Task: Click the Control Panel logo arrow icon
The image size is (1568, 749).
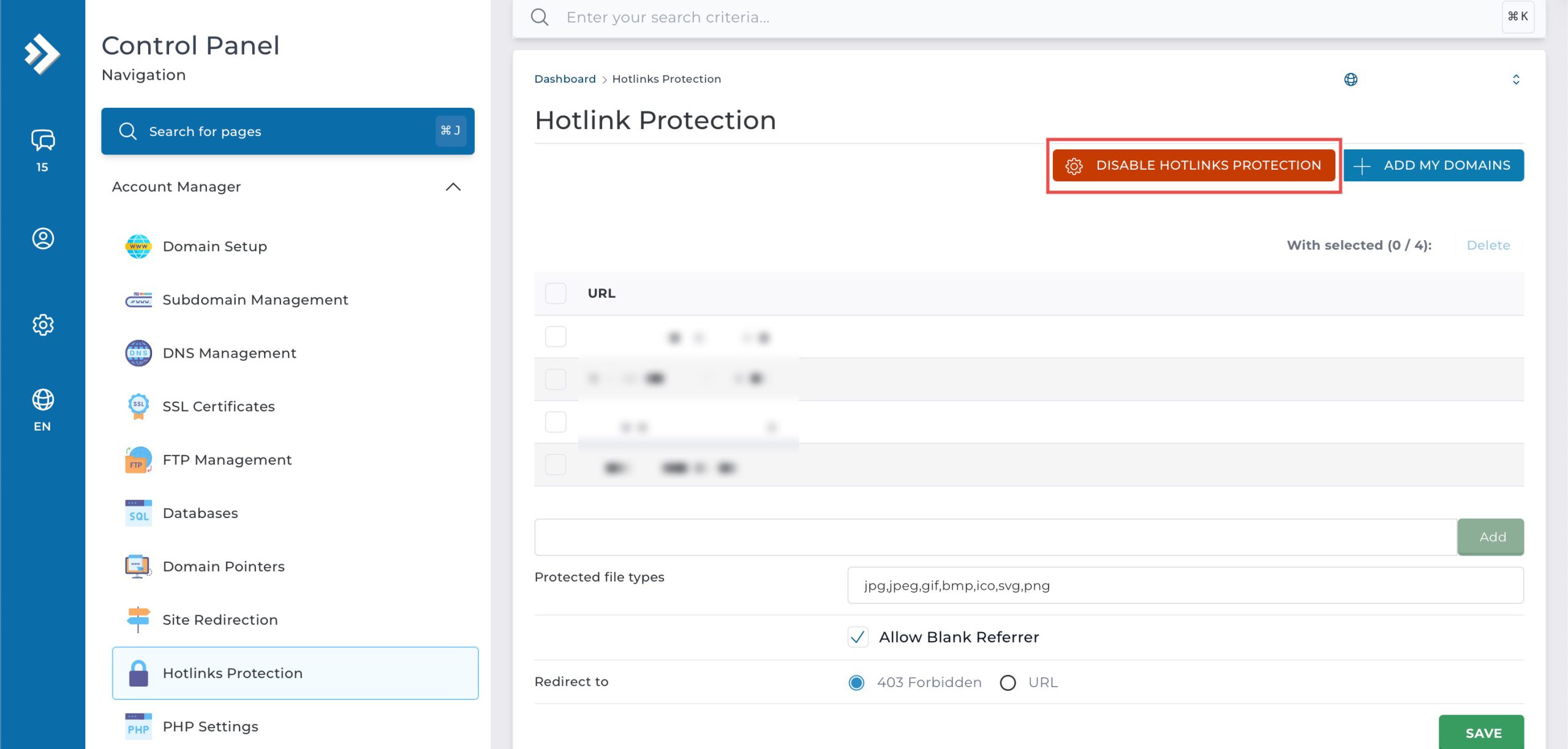Action: coord(42,54)
